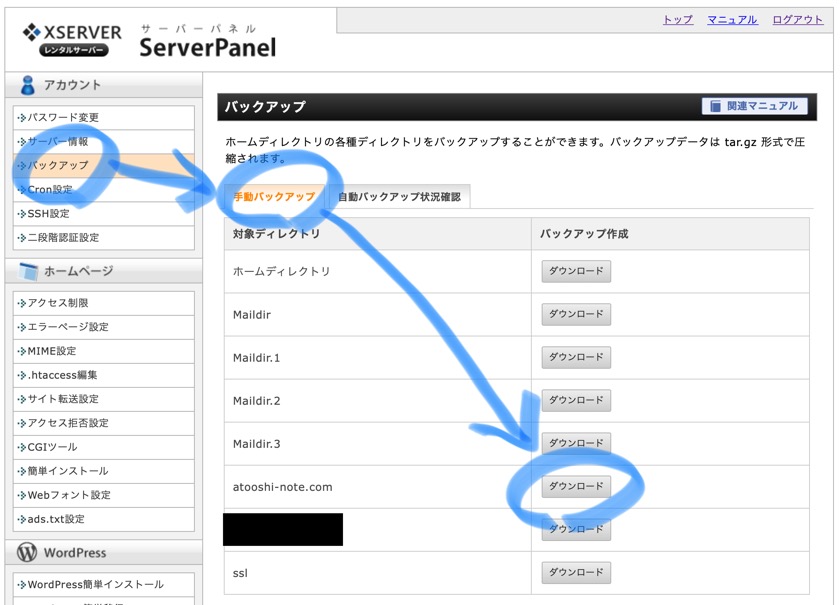This screenshot has width=840, height=605.
Task: Open the 関連マニュアル manual button
Action: 755,106
